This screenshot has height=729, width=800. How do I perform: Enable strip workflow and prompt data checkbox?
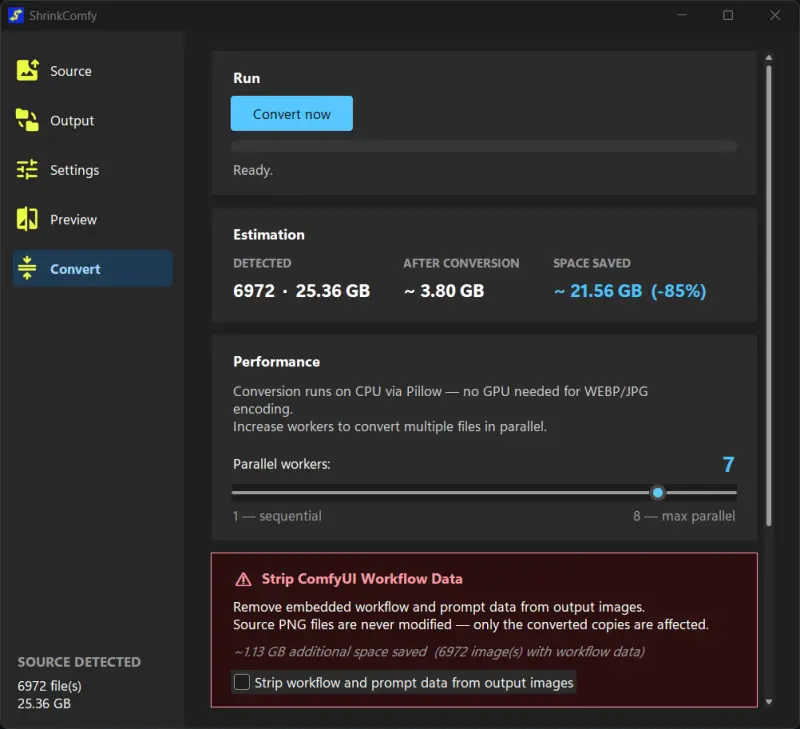(x=242, y=682)
